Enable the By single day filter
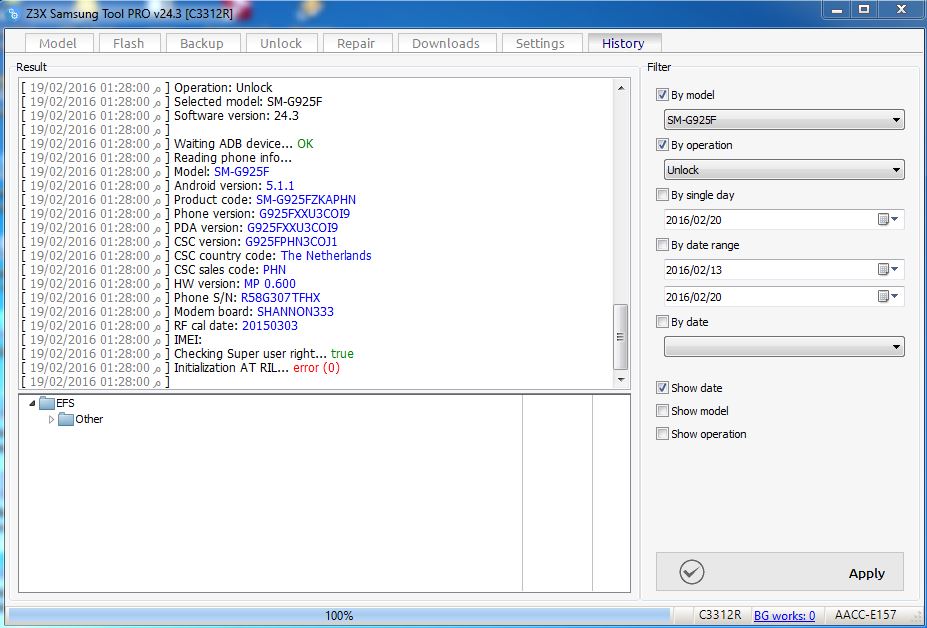 [x=662, y=195]
